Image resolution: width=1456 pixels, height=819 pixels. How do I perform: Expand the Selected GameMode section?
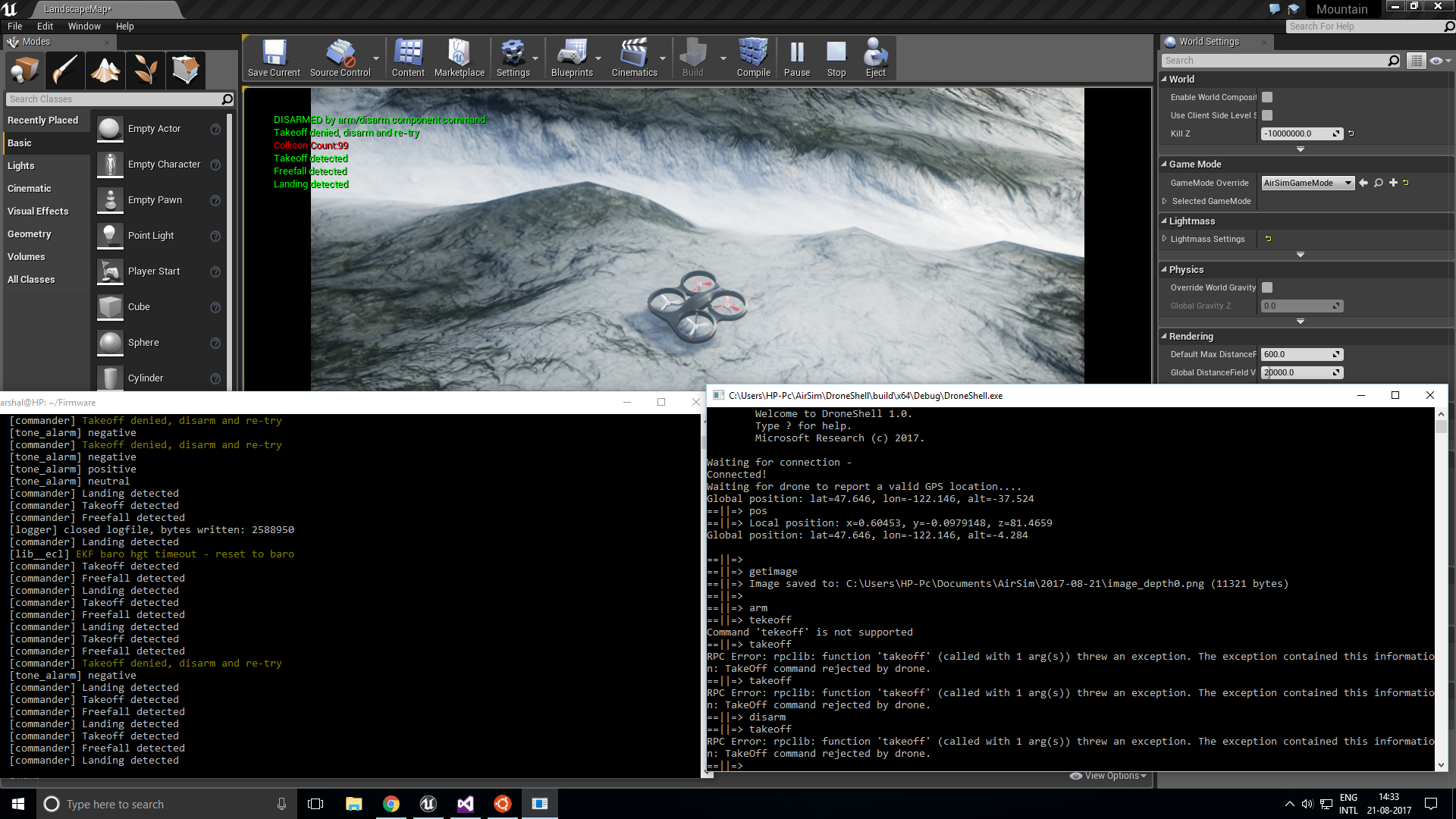click(1166, 201)
